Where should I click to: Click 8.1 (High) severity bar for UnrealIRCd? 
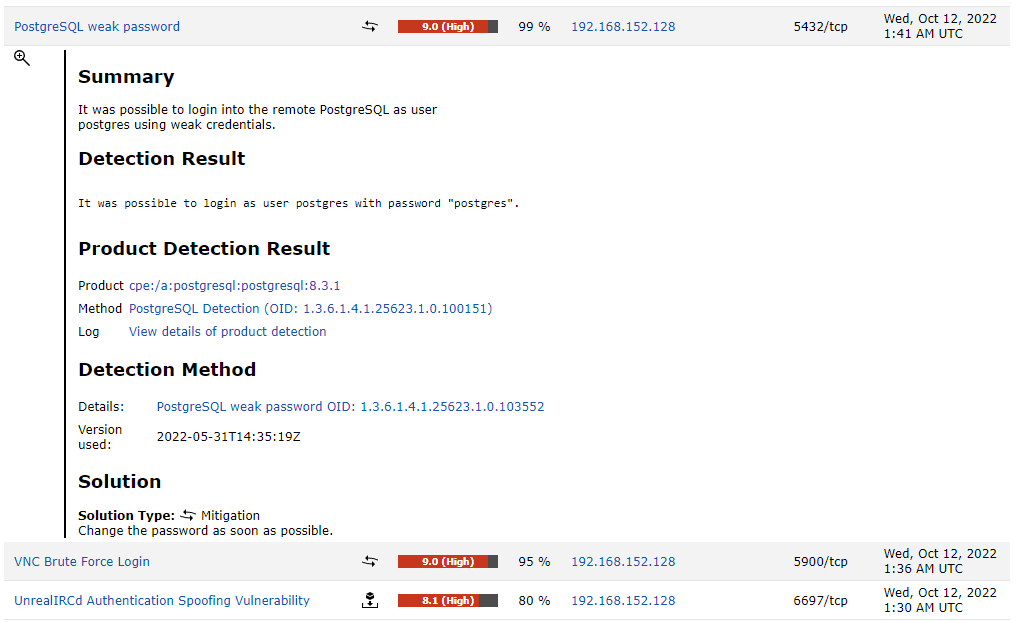[448, 601]
